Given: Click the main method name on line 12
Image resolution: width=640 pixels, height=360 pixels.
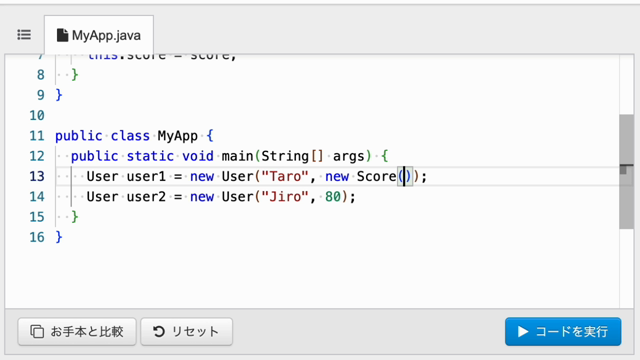Looking at the screenshot, I should point(238,156).
